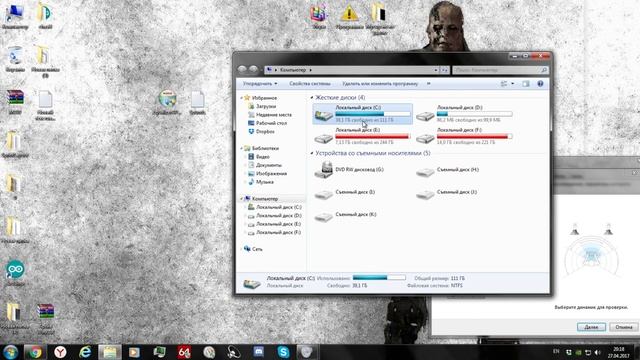Screen dimensions: 640x360
Task: Click drive C: blue usage bar
Action: click(373, 114)
